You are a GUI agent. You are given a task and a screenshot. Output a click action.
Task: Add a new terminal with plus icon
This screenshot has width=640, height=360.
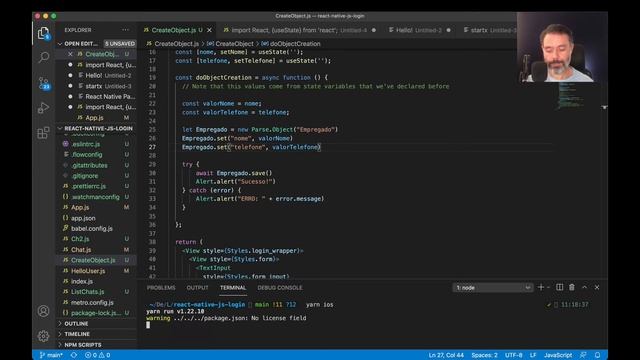tap(541, 287)
